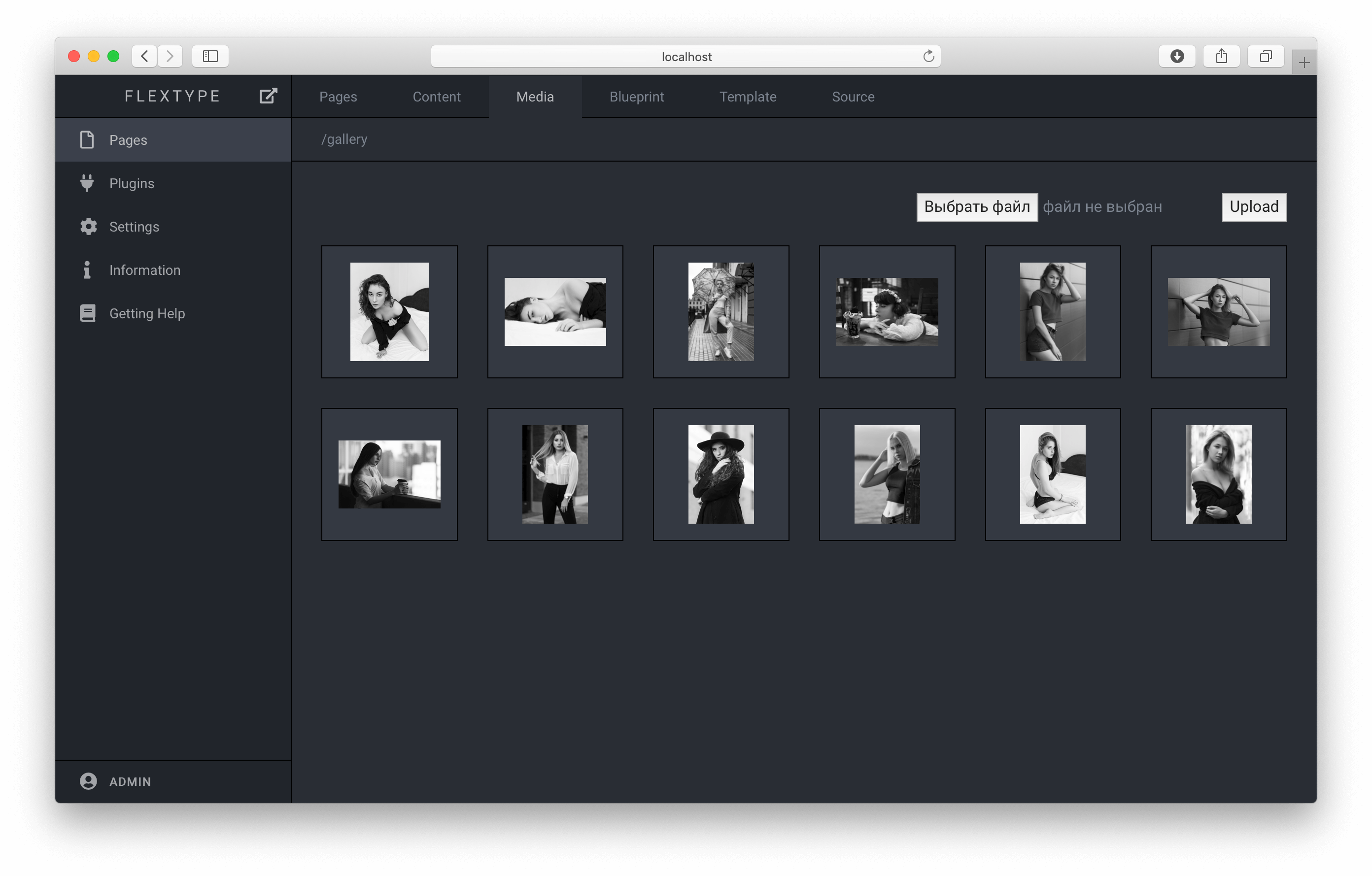The image size is (1372, 876).
Task: Click the external link icon beside FLEXTYPE
Action: 268,96
